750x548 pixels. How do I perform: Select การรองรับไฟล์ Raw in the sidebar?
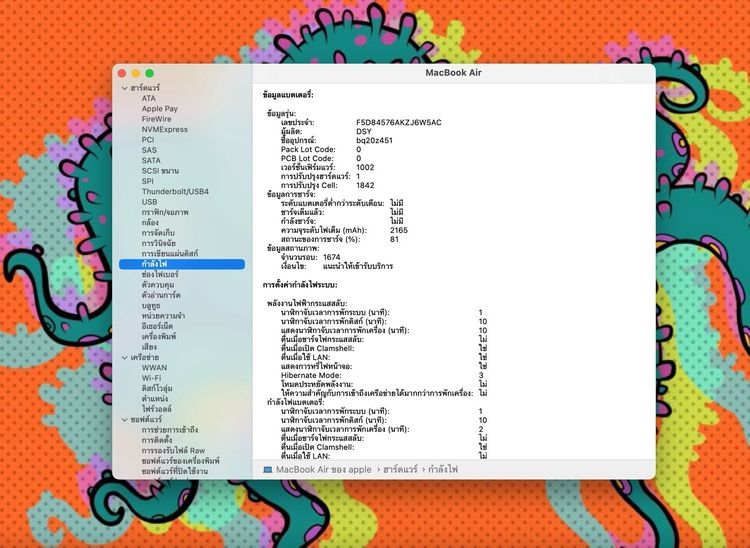173,450
